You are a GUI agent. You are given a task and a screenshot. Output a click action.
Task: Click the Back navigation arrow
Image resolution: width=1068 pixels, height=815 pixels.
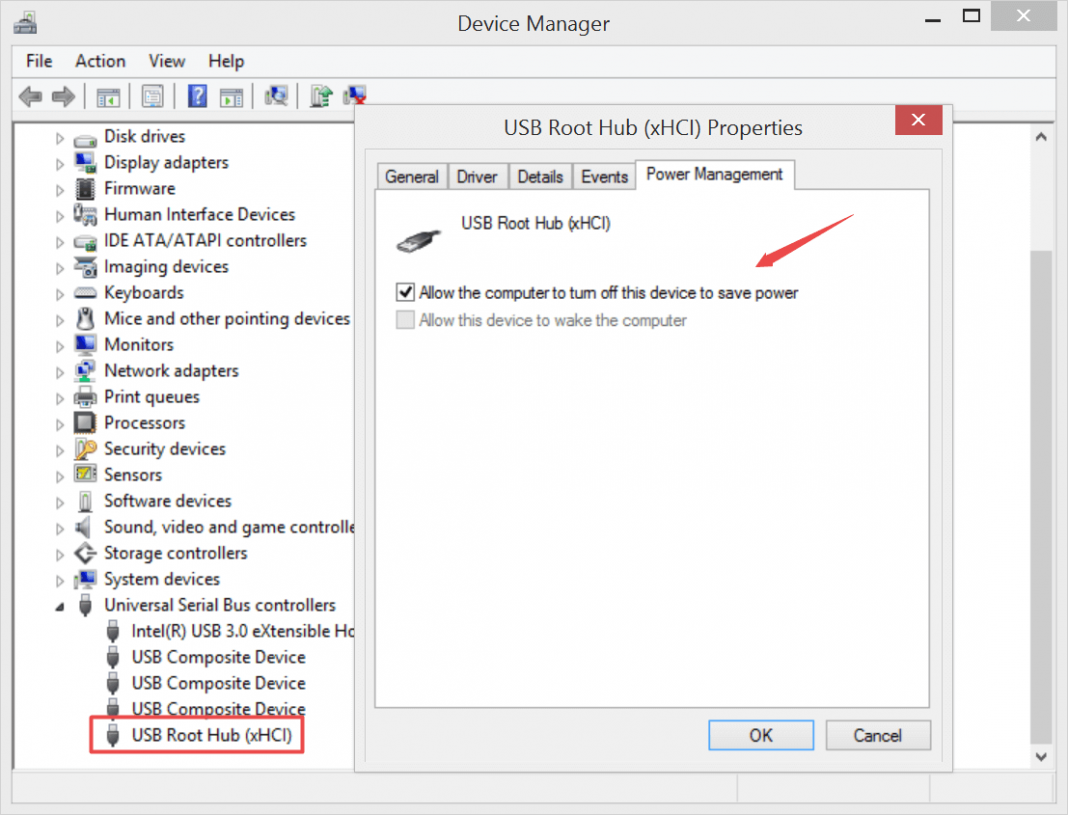click(30, 95)
